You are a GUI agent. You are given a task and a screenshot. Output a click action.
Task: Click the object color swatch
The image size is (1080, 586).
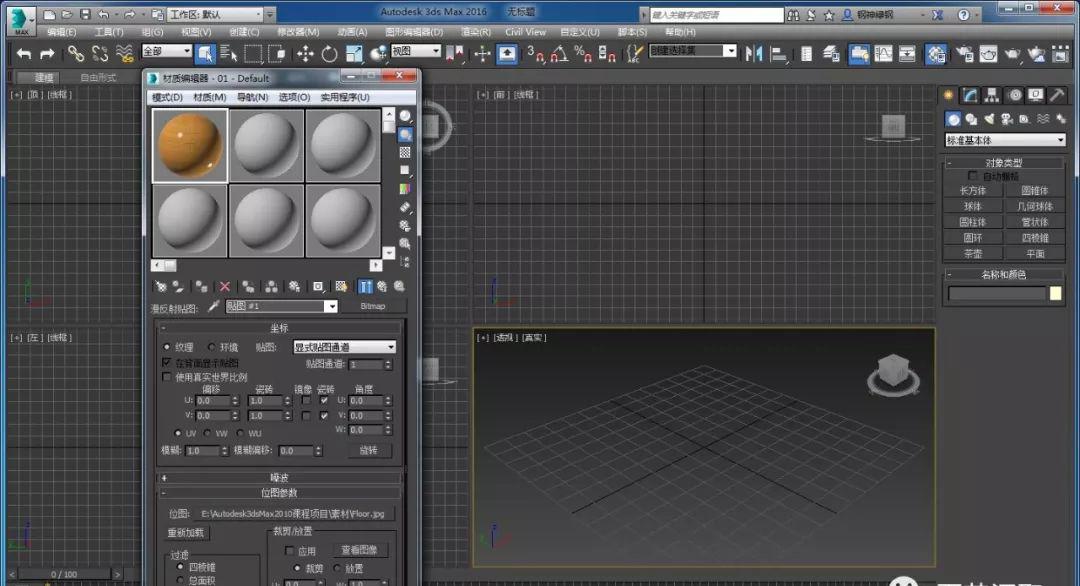click(1055, 294)
